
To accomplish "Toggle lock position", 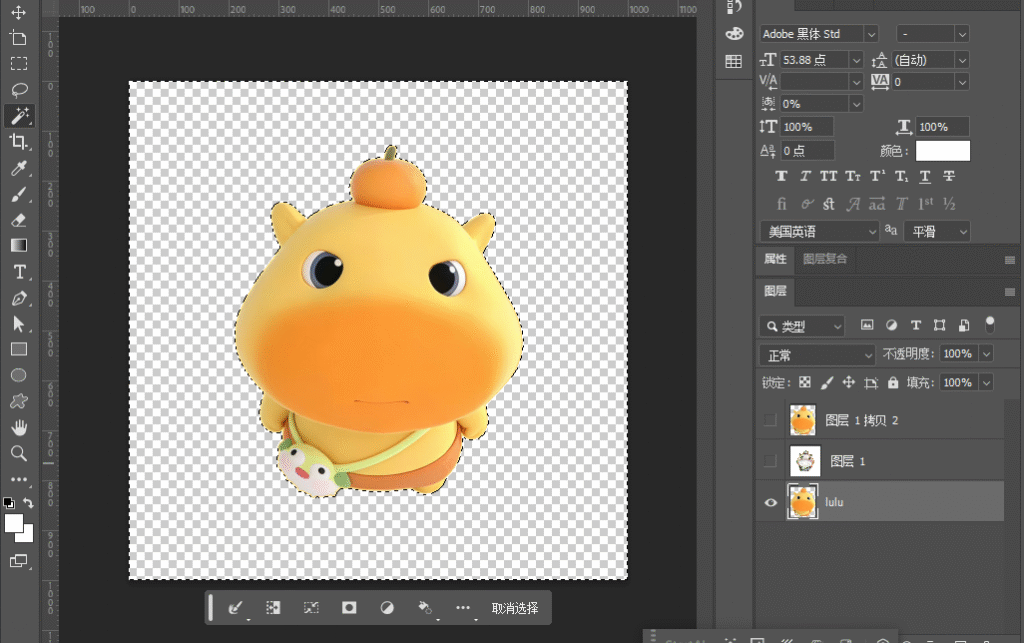I will pyautogui.click(x=848, y=383).
